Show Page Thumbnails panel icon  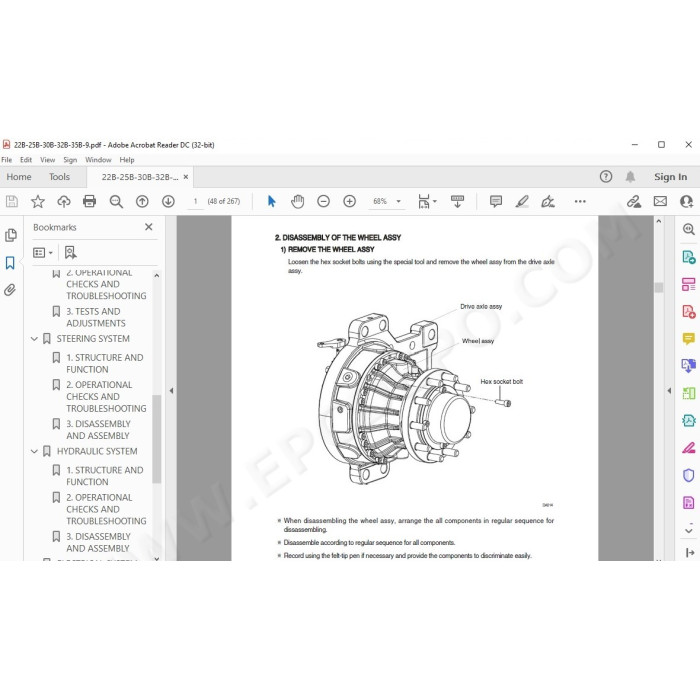(x=11, y=235)
